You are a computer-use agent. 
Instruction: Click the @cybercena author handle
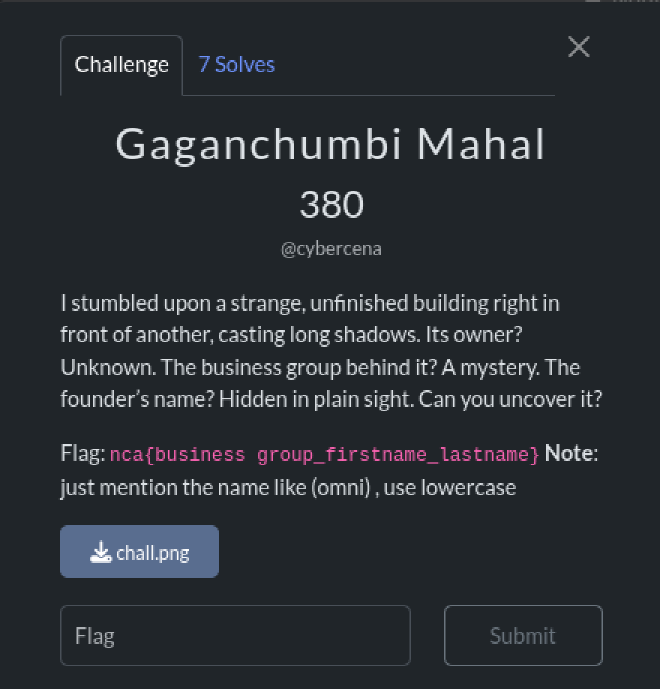[x=331, y=249]
